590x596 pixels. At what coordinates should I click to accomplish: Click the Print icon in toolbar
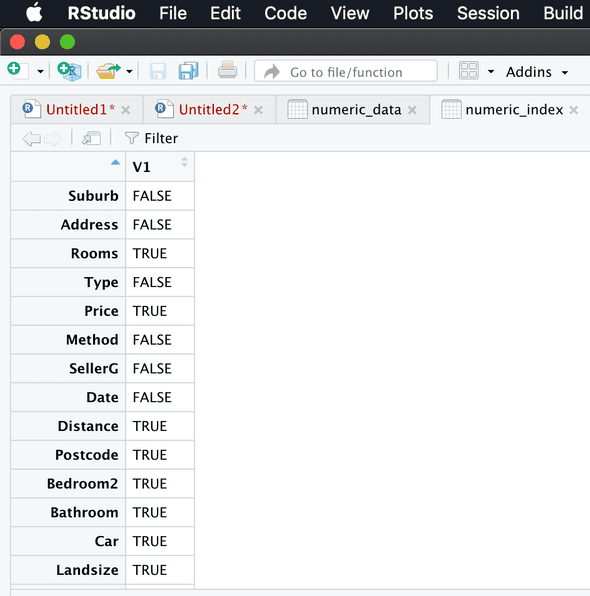pos(227,70)
